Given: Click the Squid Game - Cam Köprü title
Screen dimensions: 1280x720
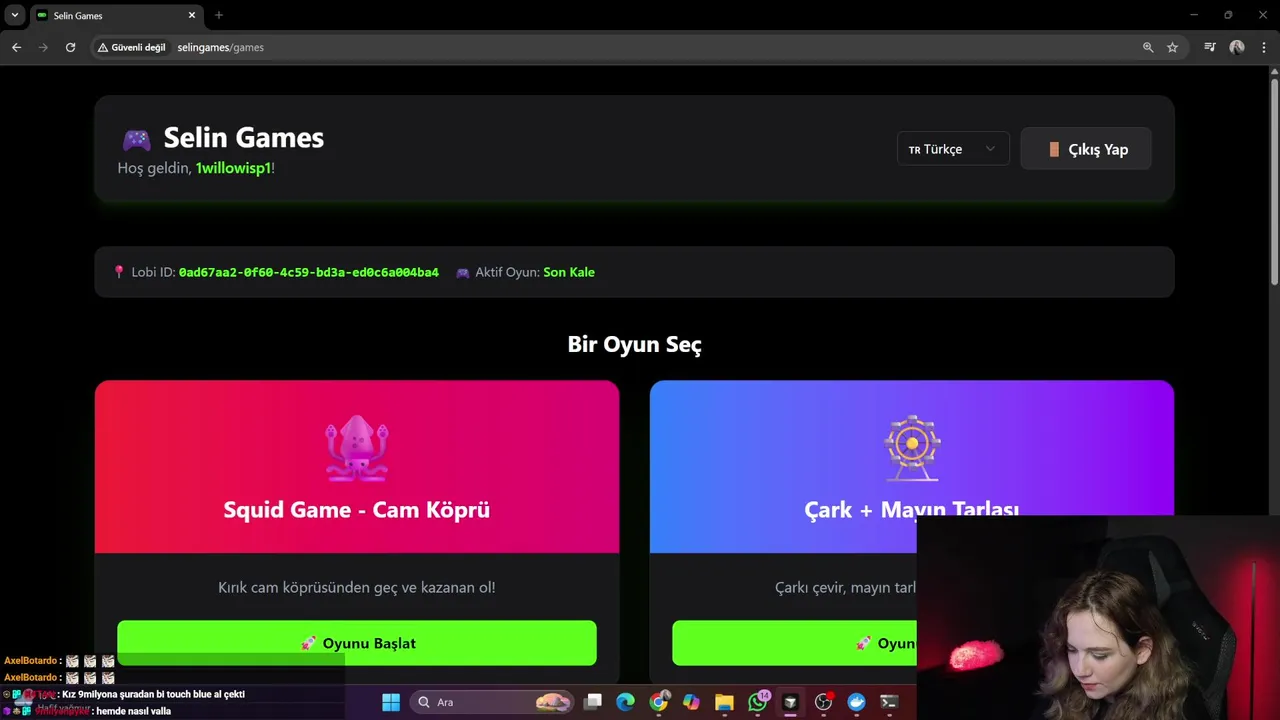Looking at the screenshot, I should tap(357, 509).
